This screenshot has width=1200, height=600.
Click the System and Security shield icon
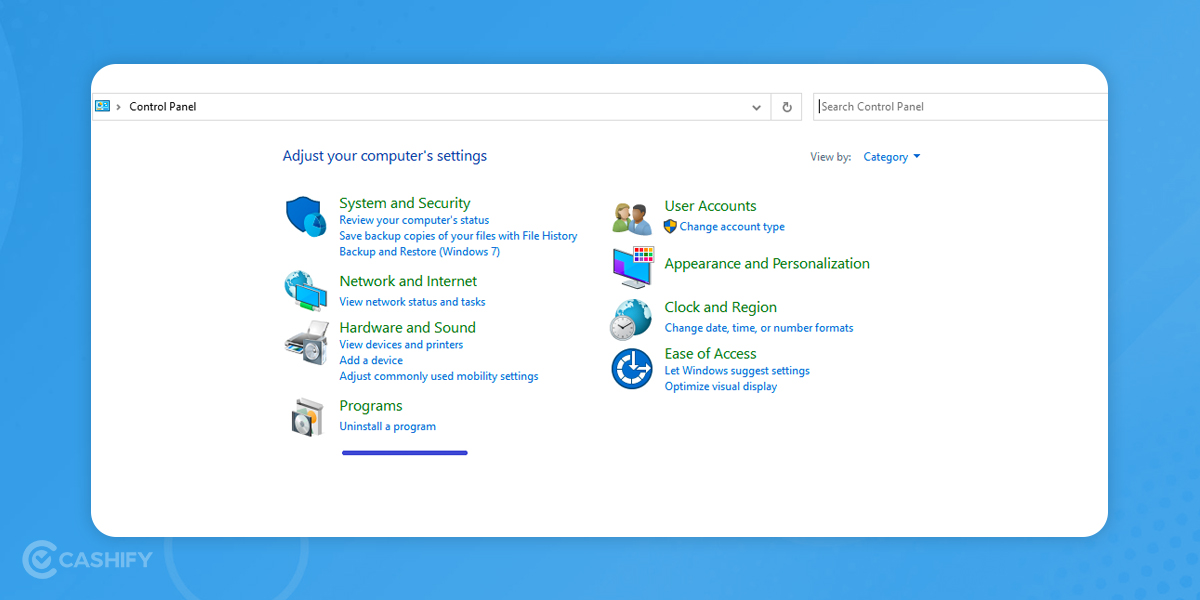click(305, 215)
